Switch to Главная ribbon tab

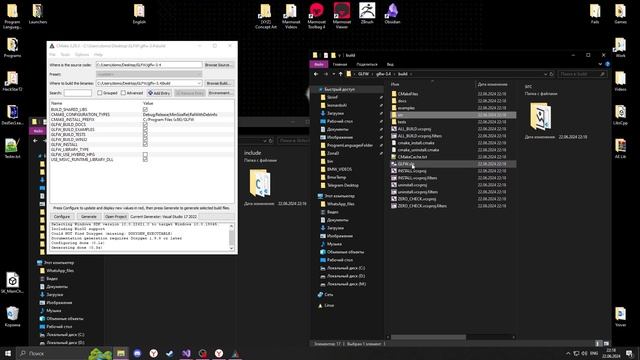[x=340, y=64]
